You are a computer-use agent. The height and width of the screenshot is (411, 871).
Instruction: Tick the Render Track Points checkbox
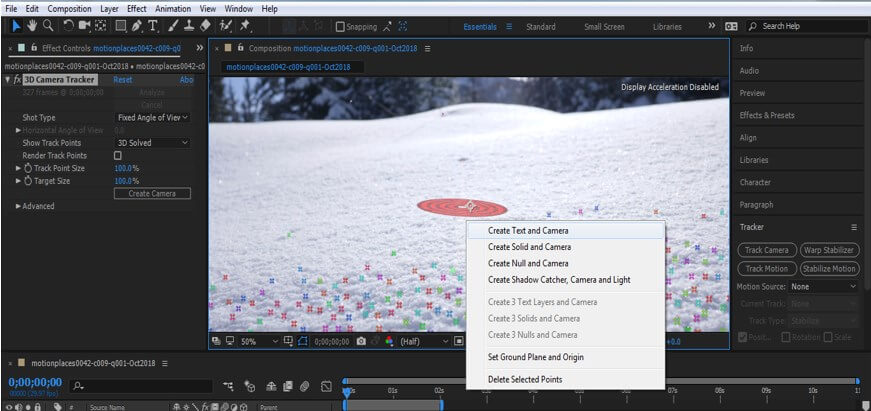point(118,156)
